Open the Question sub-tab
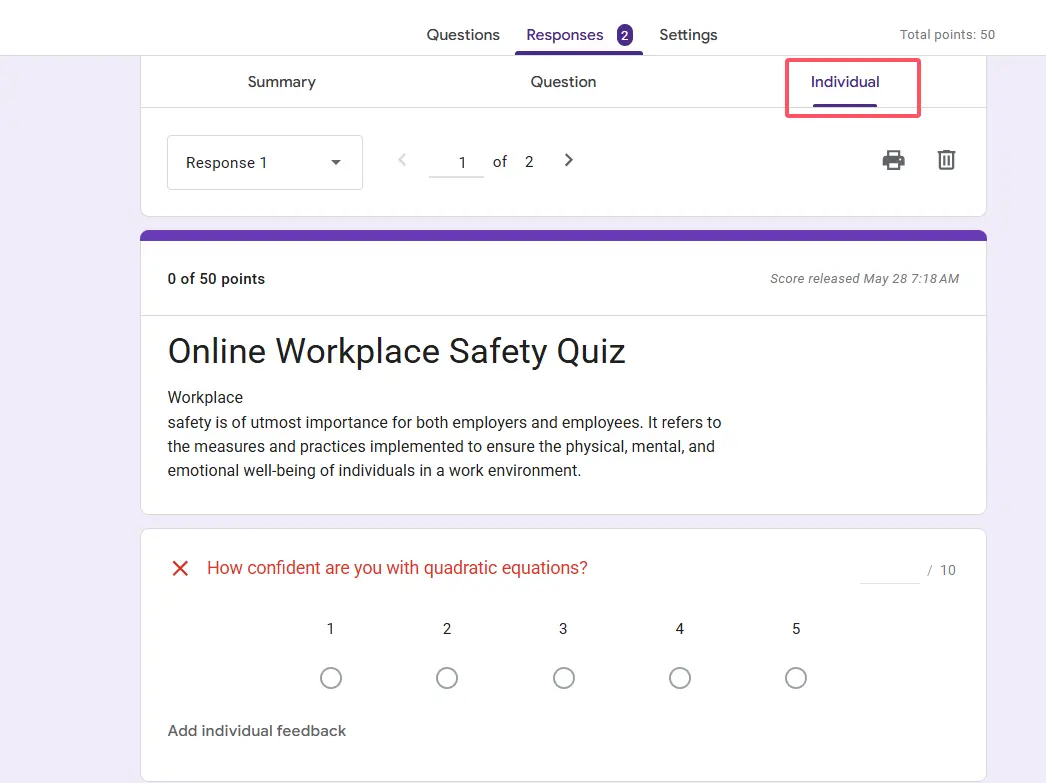This screenshot has width=1046, height=783. pos(563,82)
